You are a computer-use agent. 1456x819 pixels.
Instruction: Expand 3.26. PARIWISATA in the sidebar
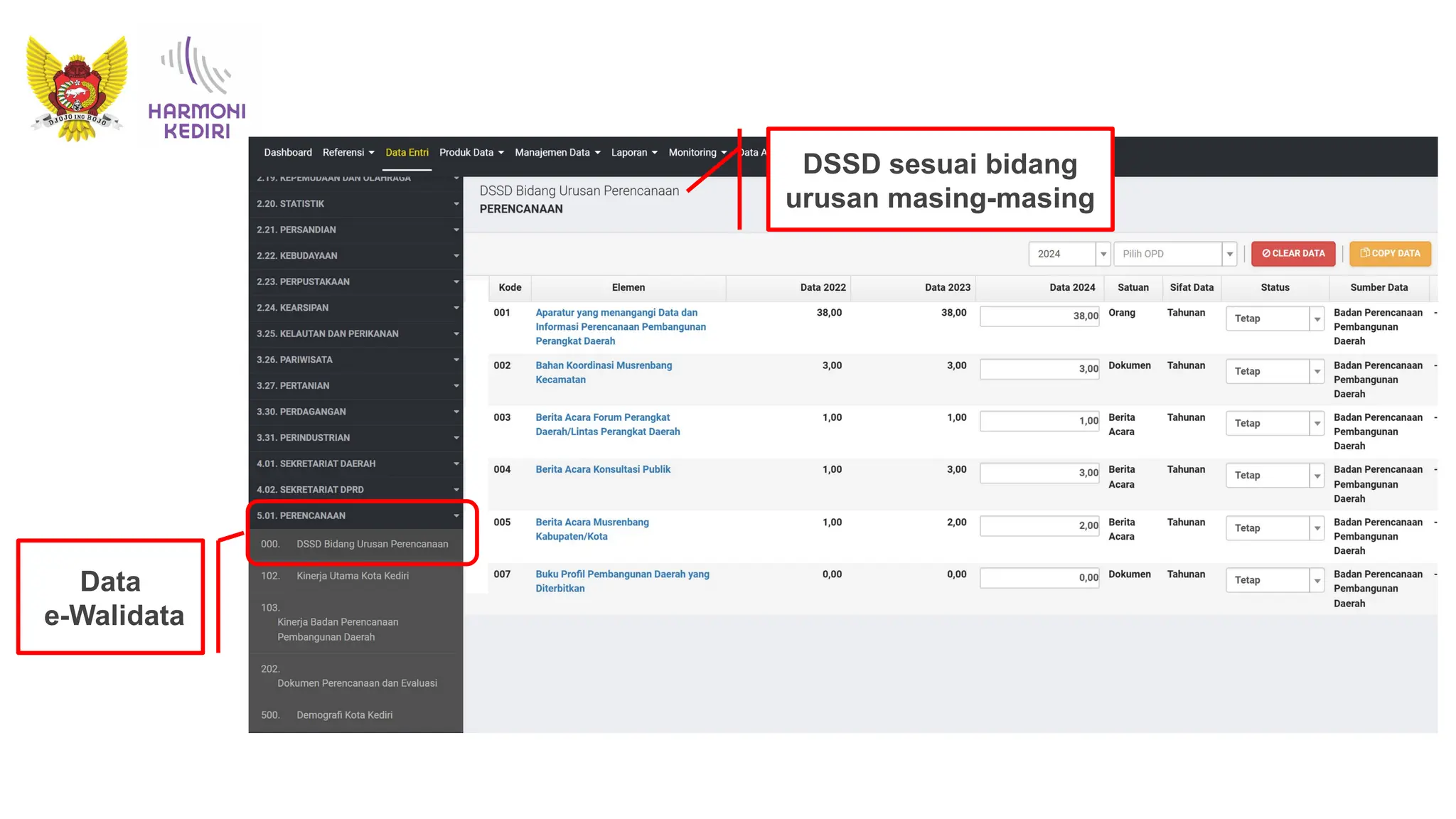tap(355, 360)
